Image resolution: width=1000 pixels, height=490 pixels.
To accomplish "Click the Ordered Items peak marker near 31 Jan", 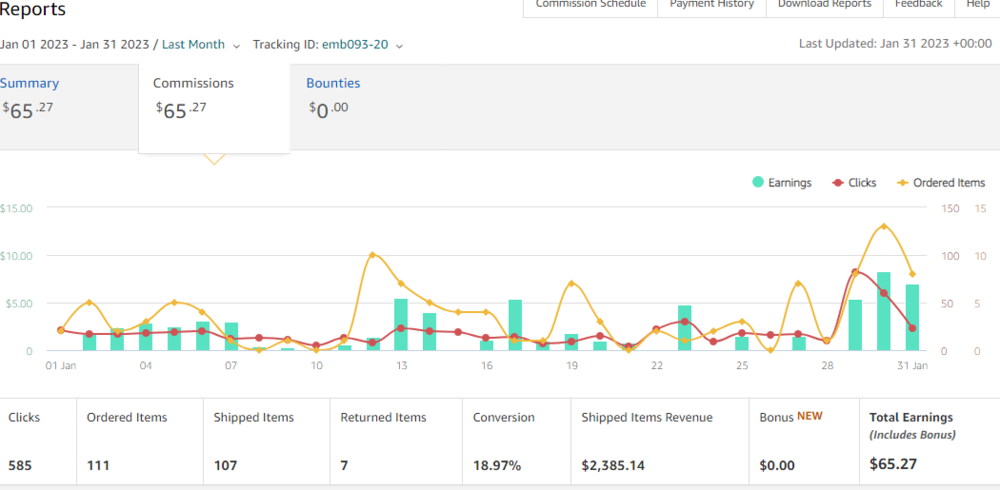I will pyautogui.click(x=883, y=227).
